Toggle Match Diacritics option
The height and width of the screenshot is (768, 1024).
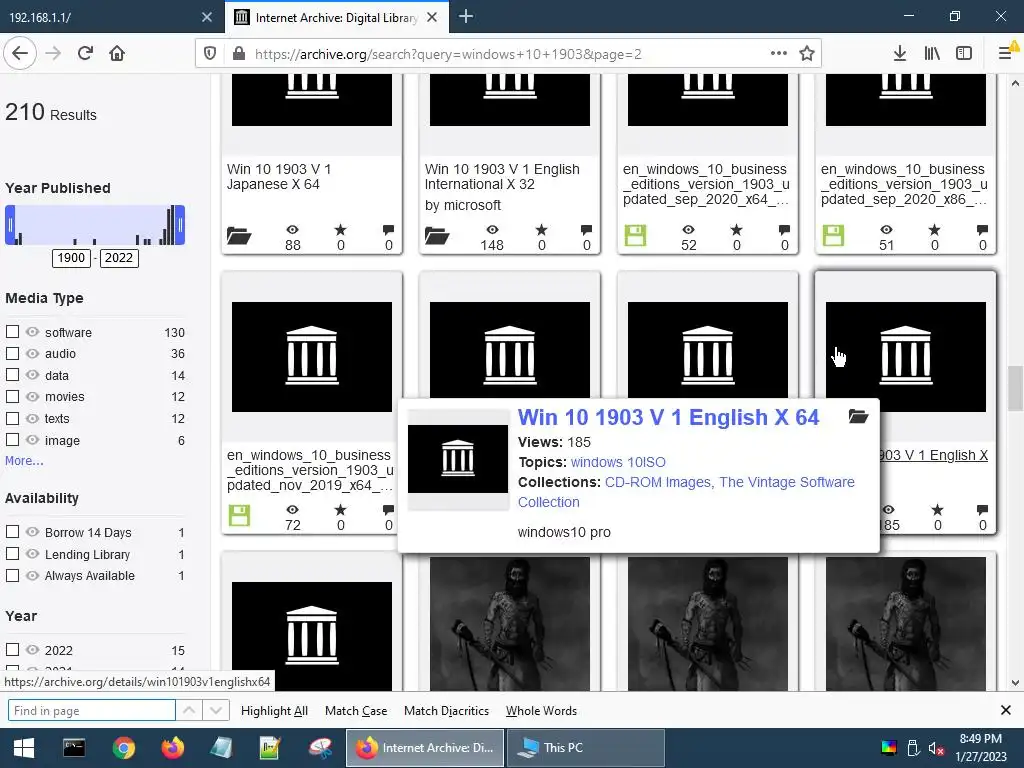pyautogui.click(x=446, y=711)
